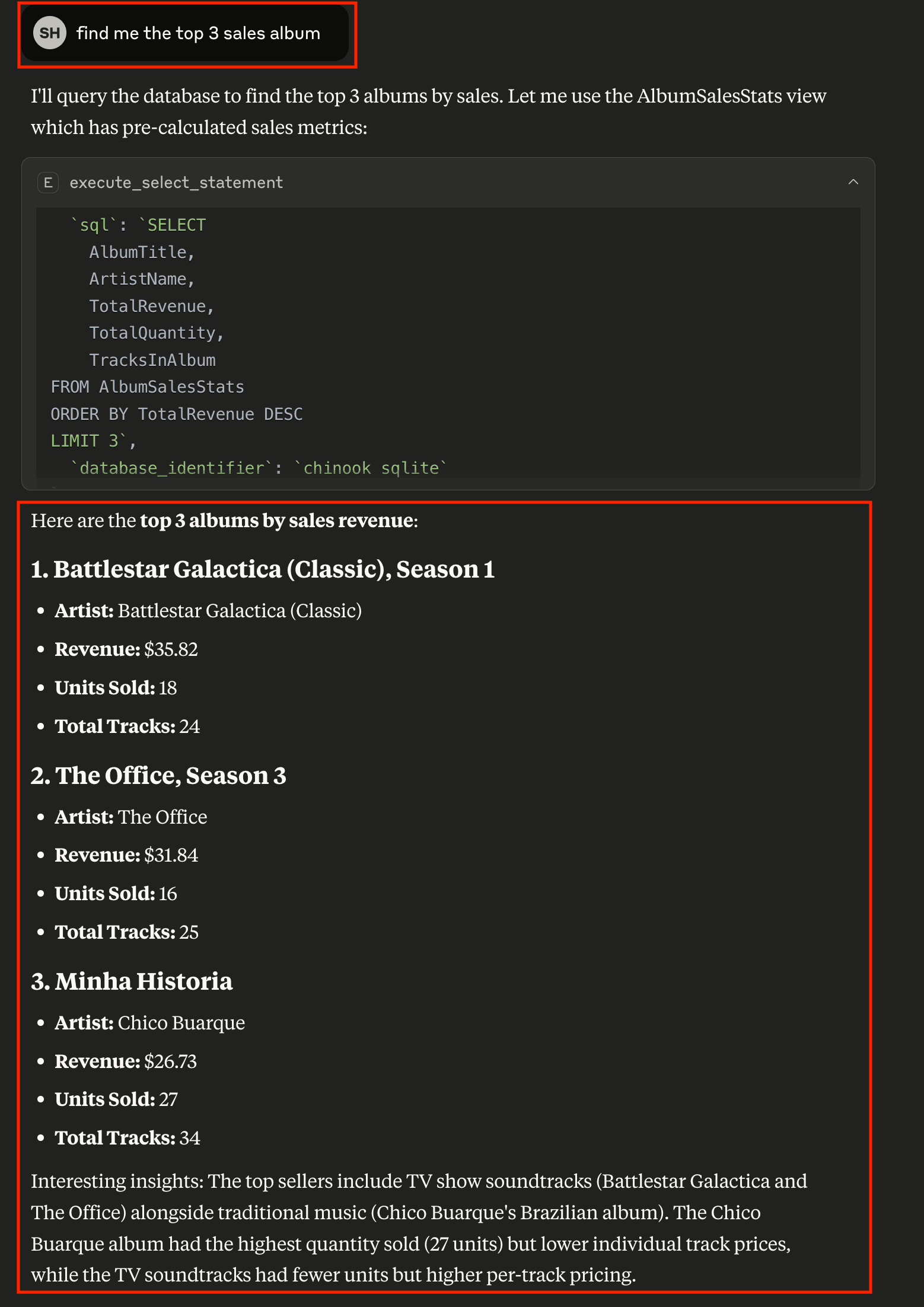Click the SQL line 'FROM AlbumSalesStats'

click(147, 387)
